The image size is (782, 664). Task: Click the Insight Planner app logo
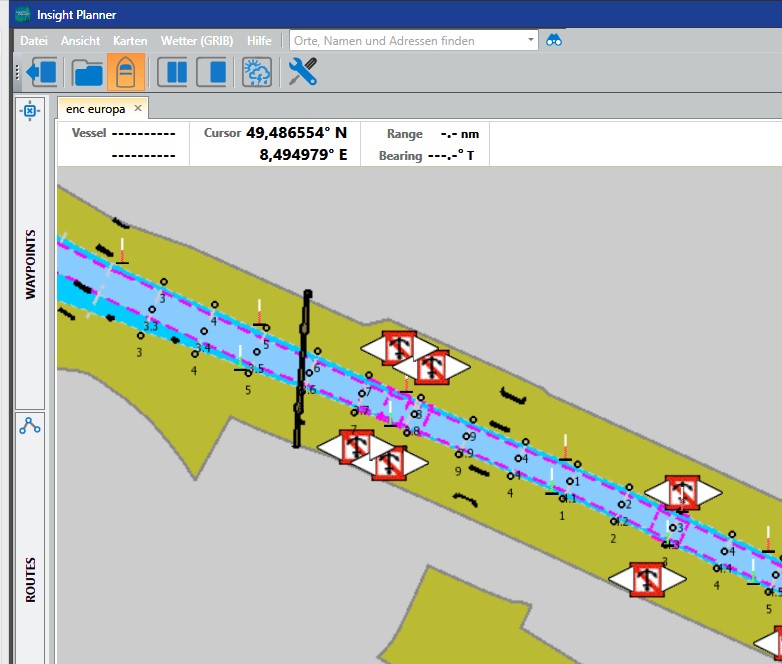point(20,13)
